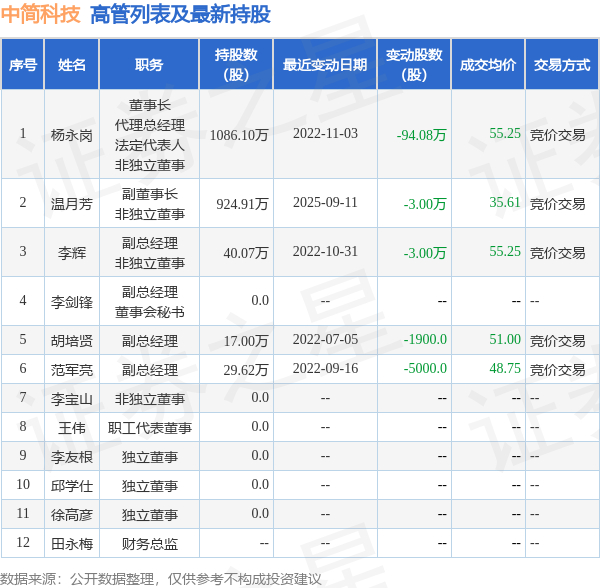This screenshot has width=600, height=588.
Task: Click the position 职工代表董事
Action: [150, 428]
